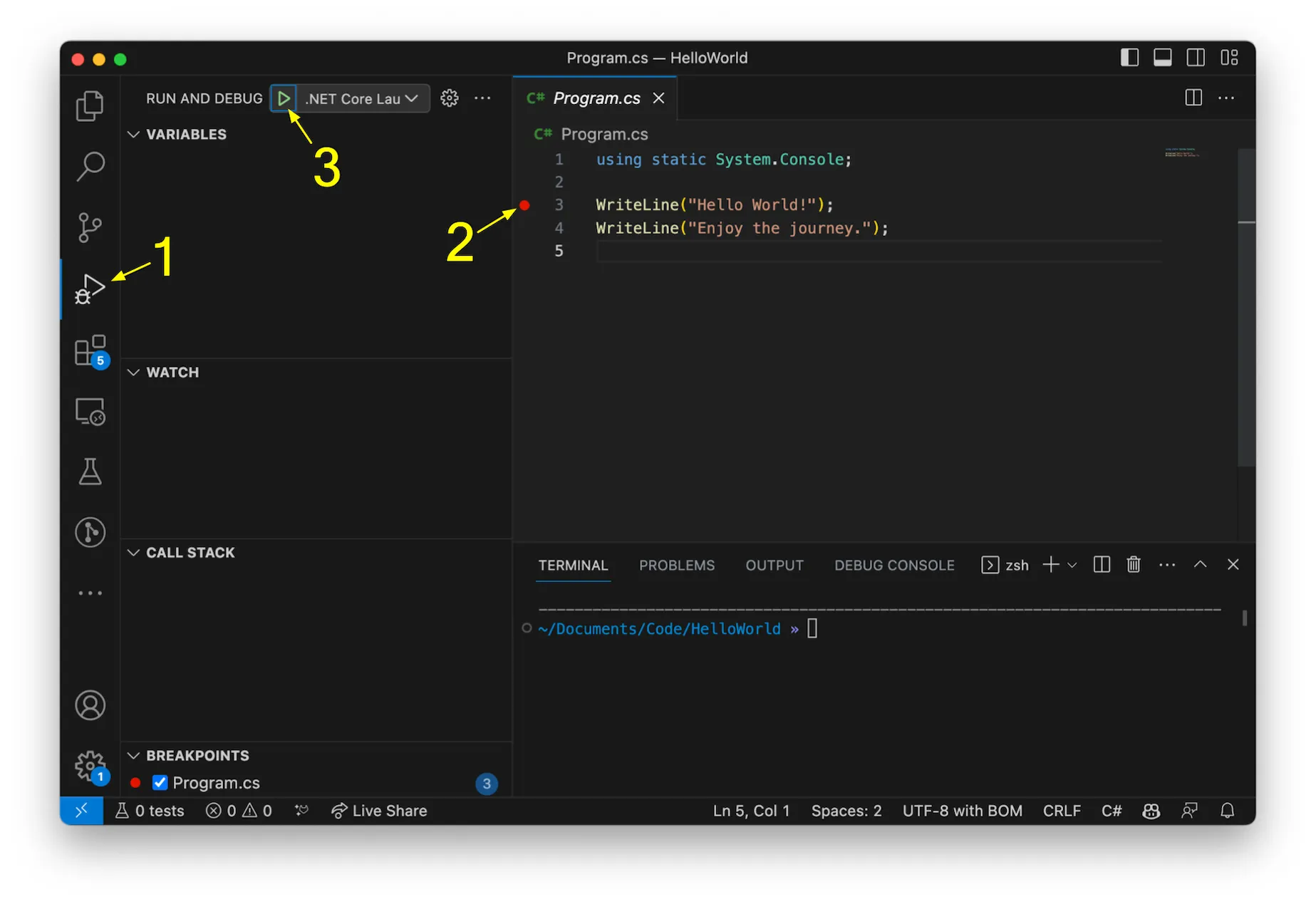Screen dimensions: 1316x904
Task: Click the debug status bar icon
Action: (301, 811)
